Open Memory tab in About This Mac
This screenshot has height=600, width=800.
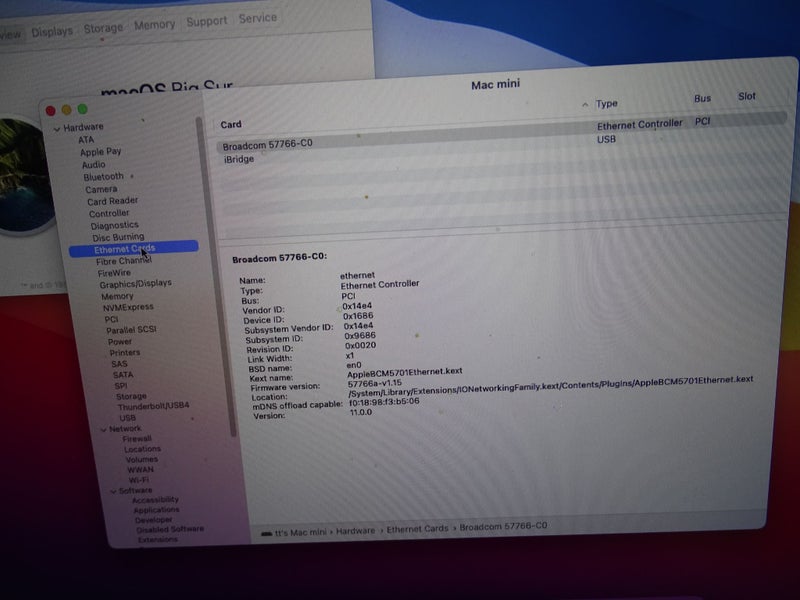point(154,24)
